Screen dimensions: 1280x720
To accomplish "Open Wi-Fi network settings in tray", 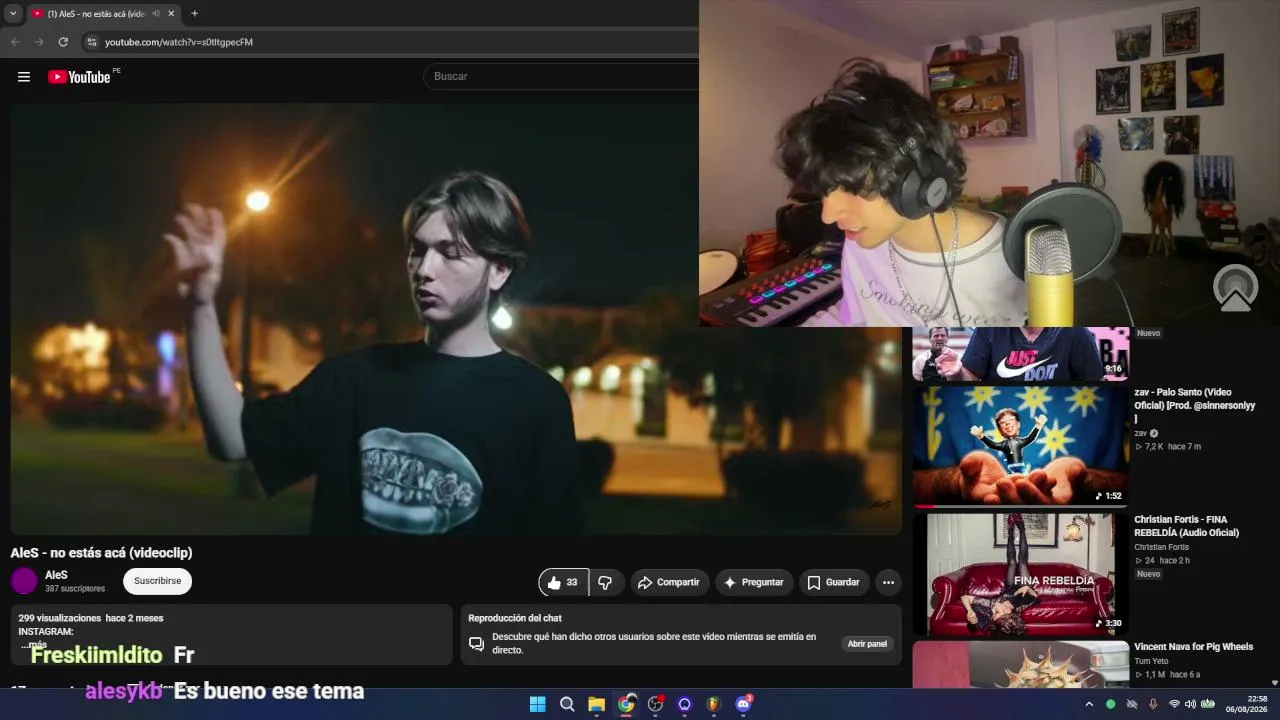I will [x=1174, y=704].
